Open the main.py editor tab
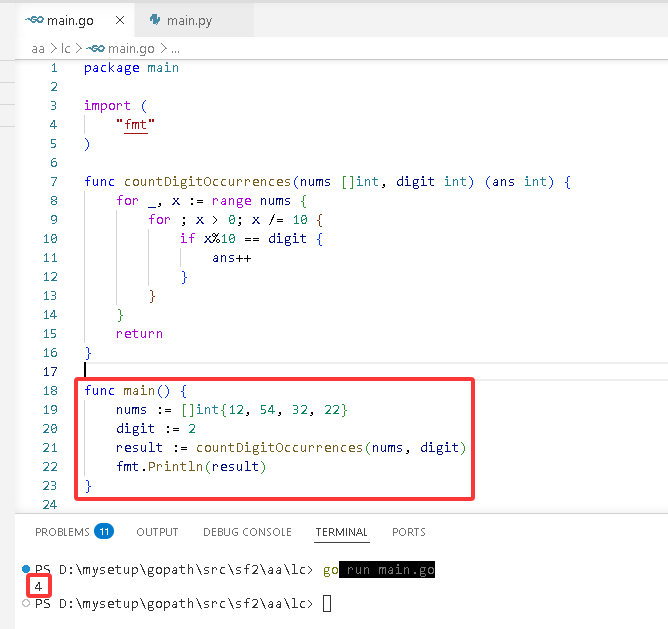Screen dimensions: 668x629 pos(194,20)
